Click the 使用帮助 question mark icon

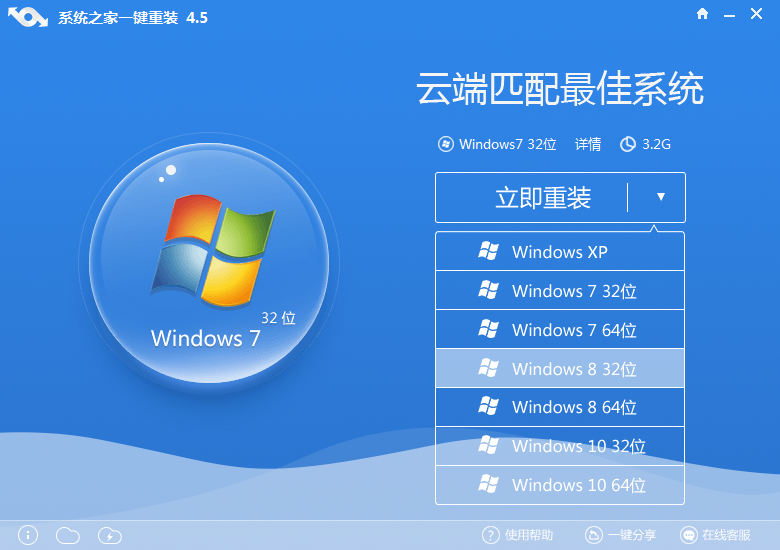490,535
